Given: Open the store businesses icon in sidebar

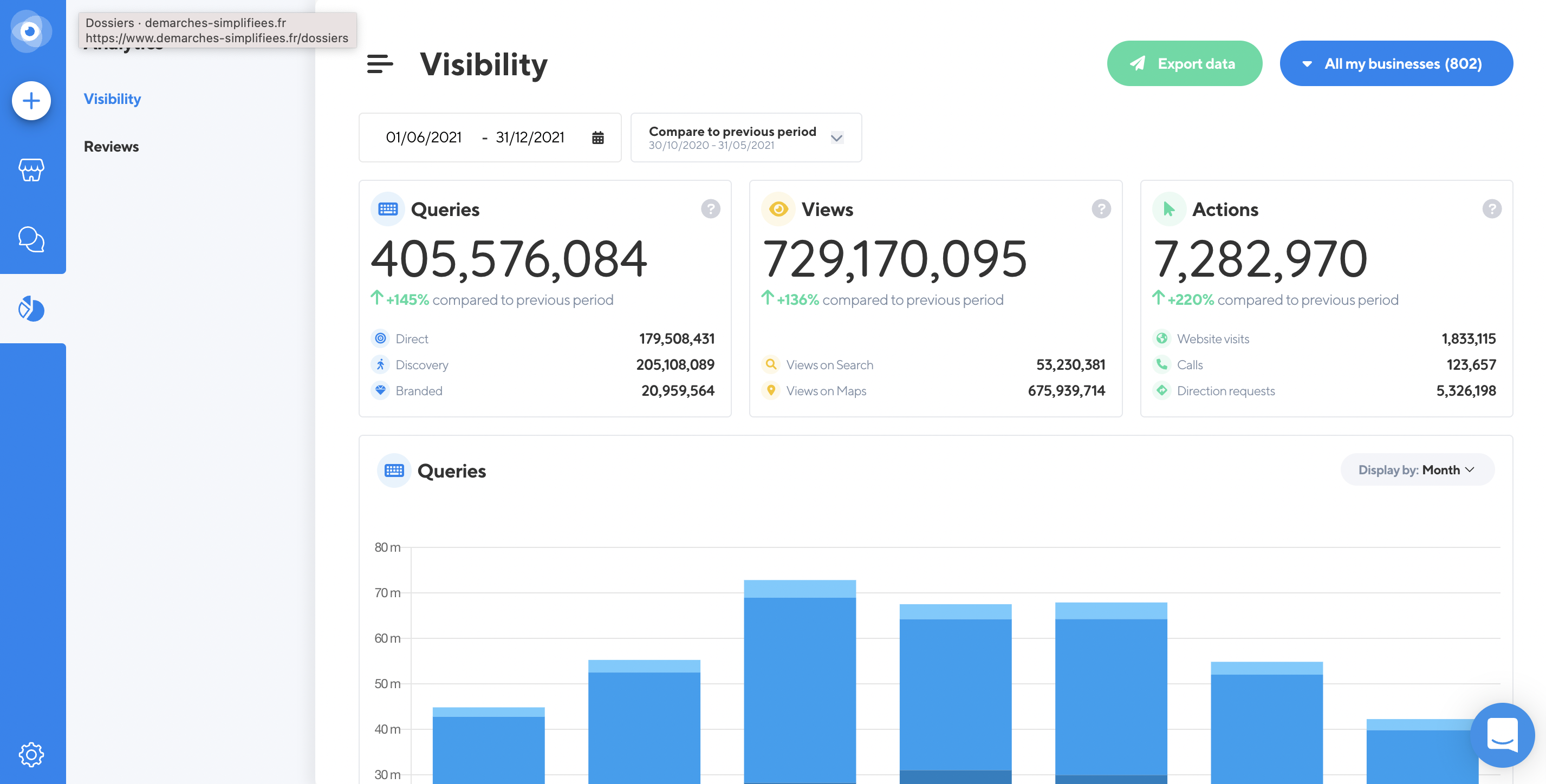Looking at the screenshot, I should (31, 171).
